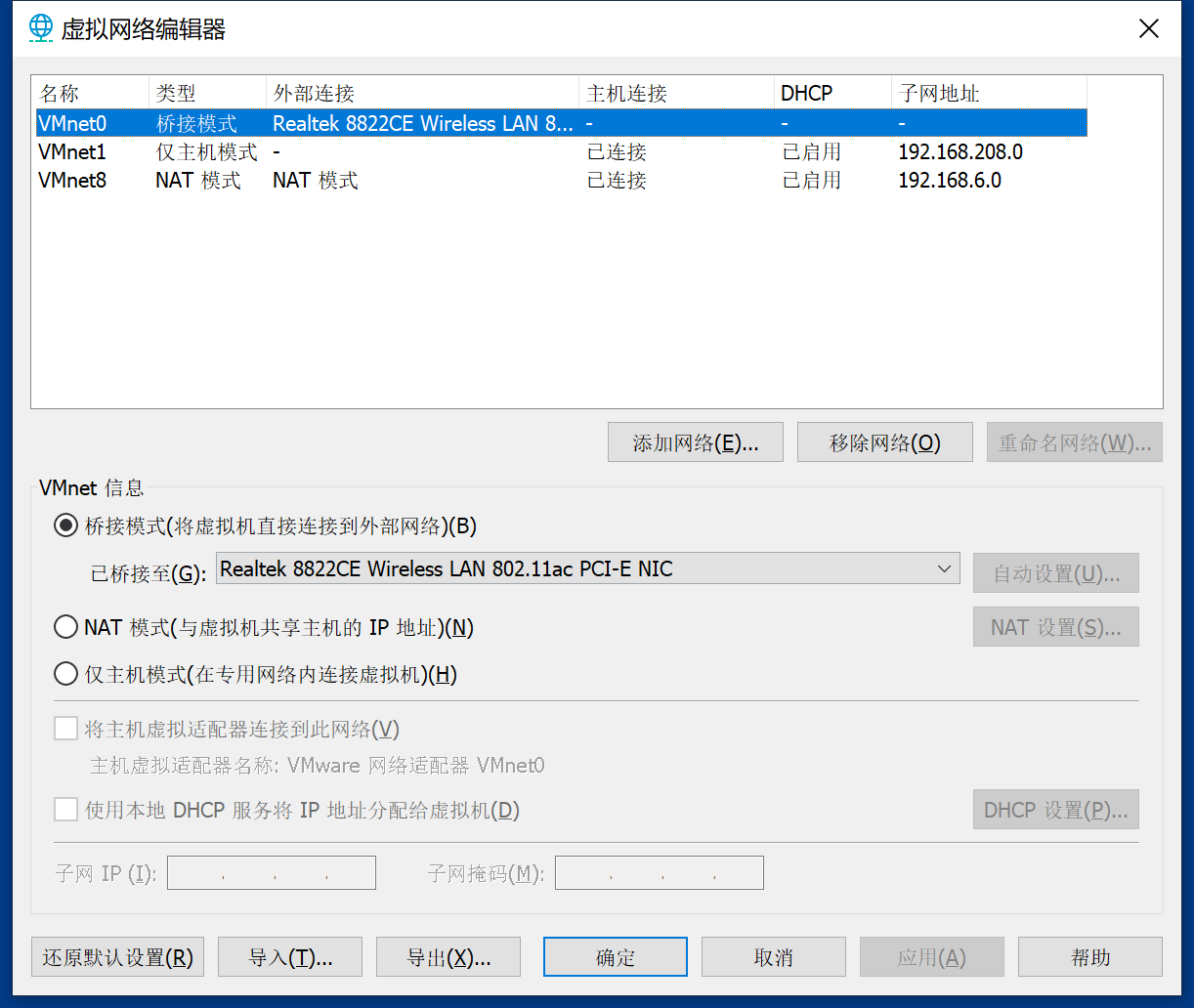1194x1008 pixels.
Task: Open DHCP 设置(P)... button
Action: pos(1056,810)
